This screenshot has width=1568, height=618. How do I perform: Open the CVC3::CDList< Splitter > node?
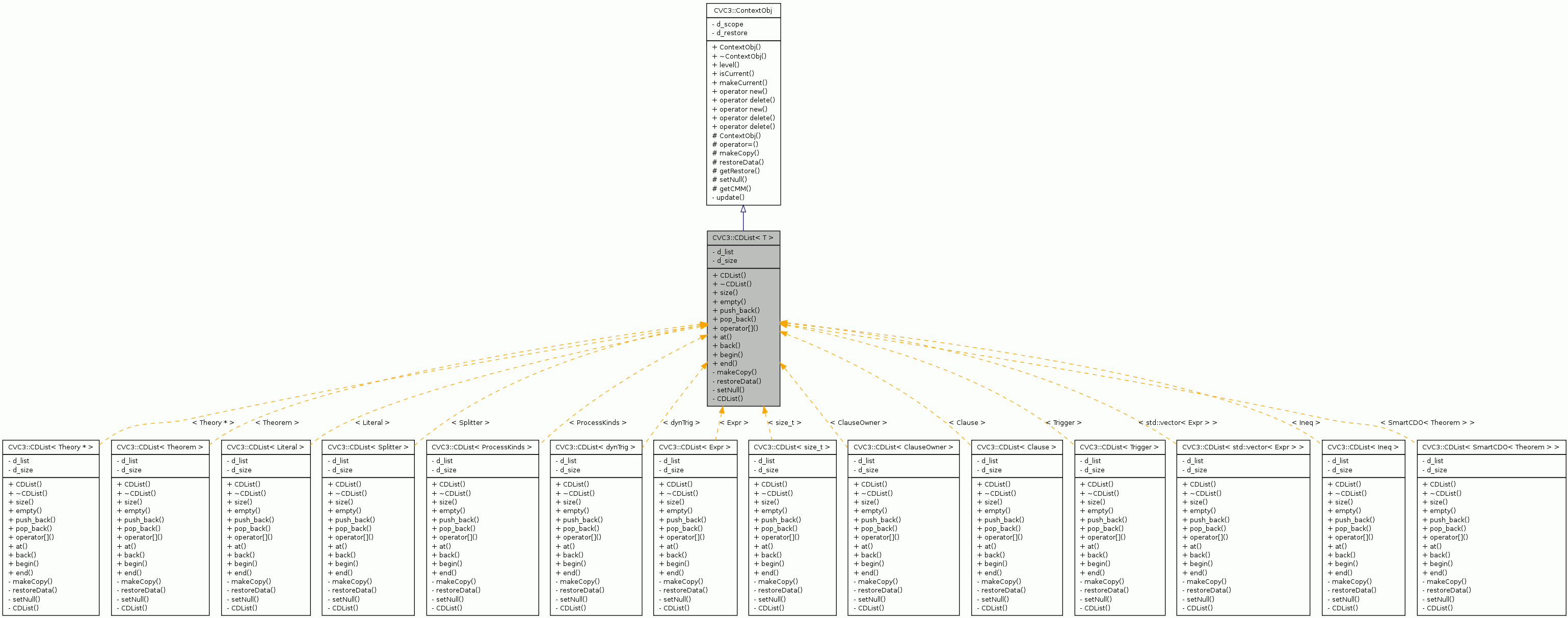(x=367, y=447)
